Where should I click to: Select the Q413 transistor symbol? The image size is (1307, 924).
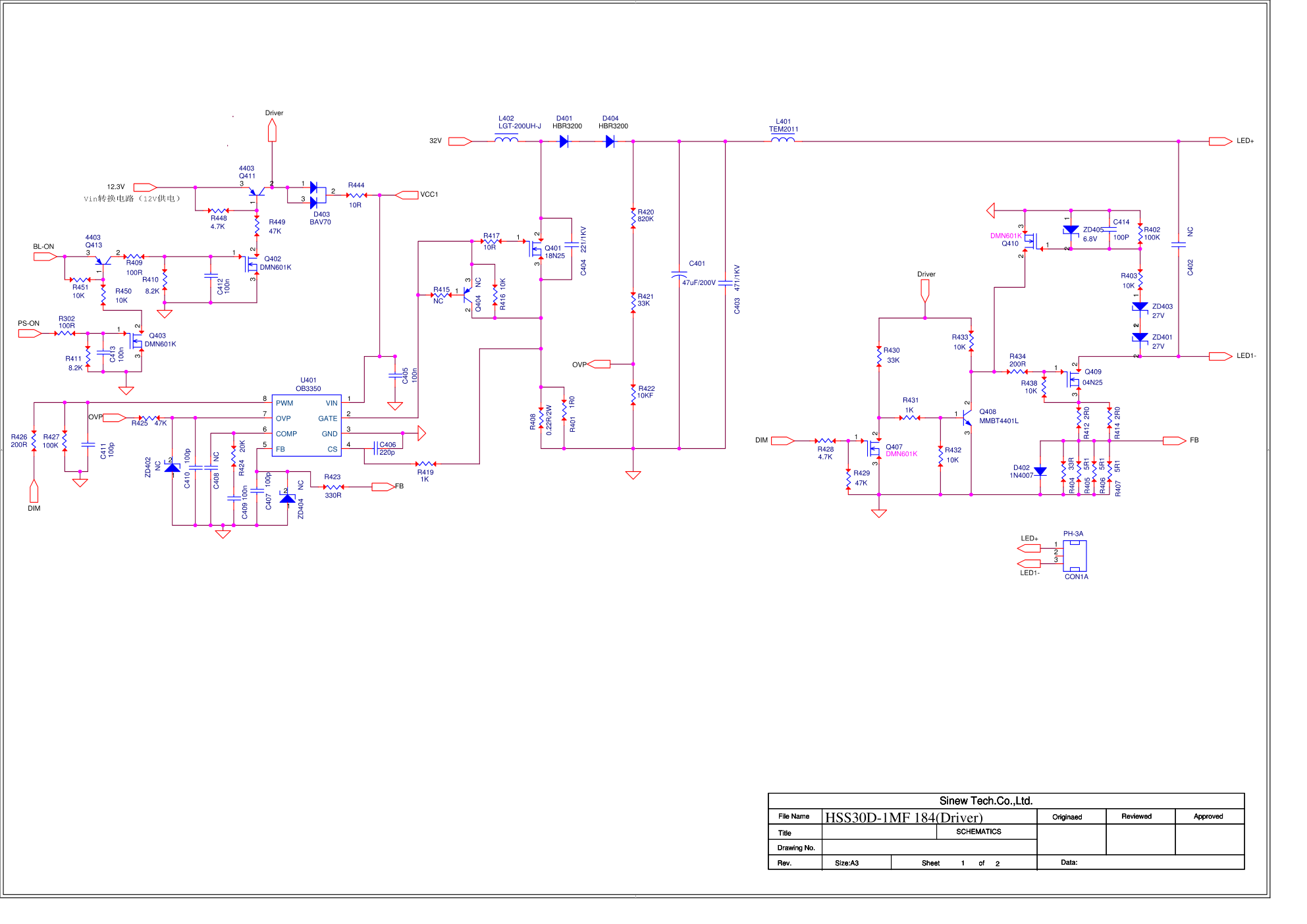point(103,261)
